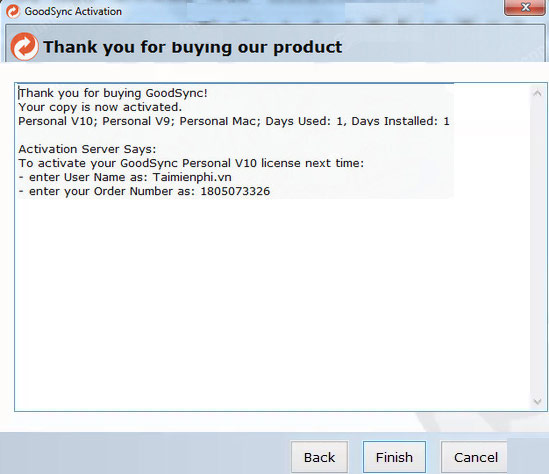Go Back to previous activation step
Screen dimensions: 549x474
click(319, 457)
